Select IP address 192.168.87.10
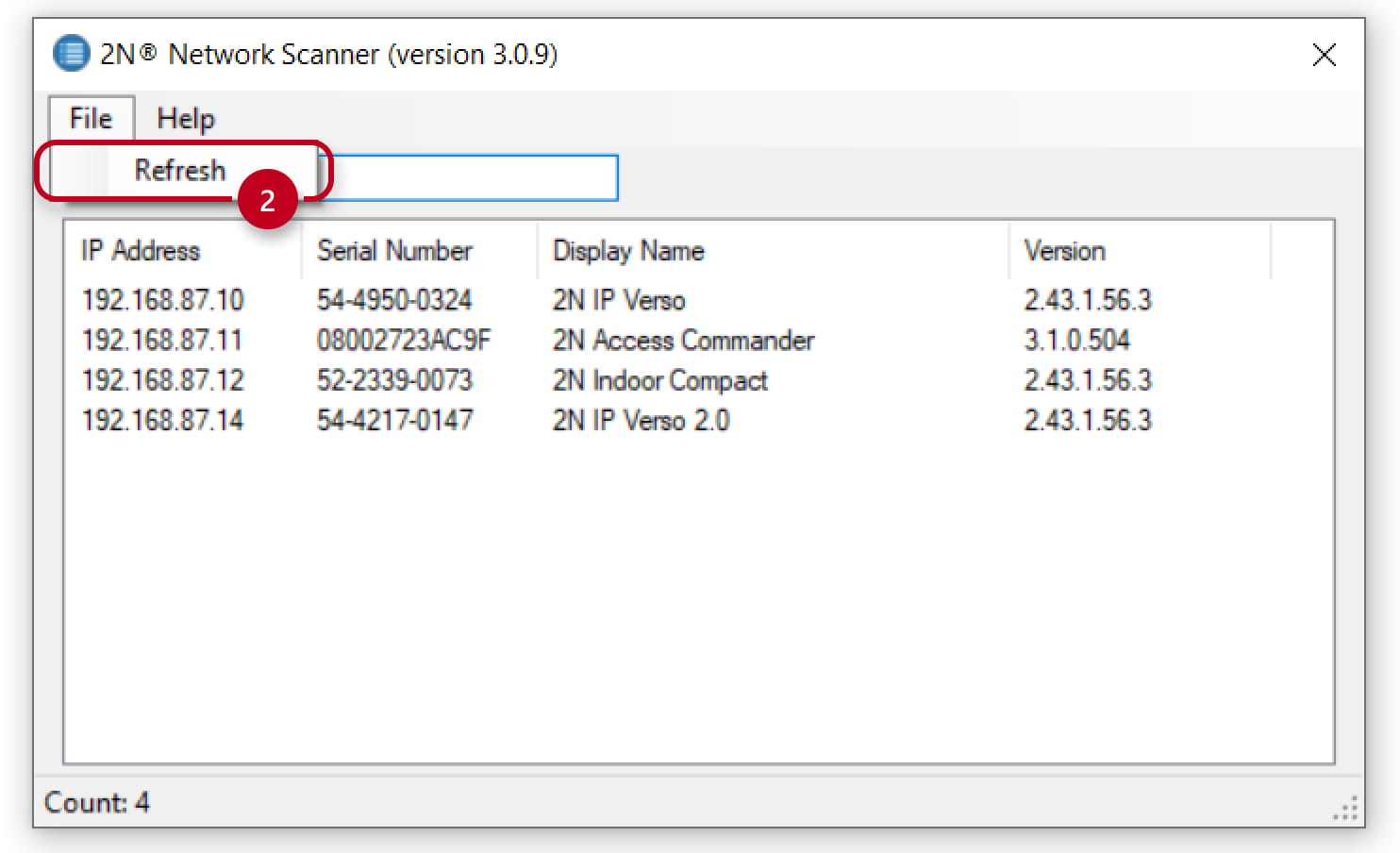The height and width of the screenshot is (853, 1400). point(162,300)
